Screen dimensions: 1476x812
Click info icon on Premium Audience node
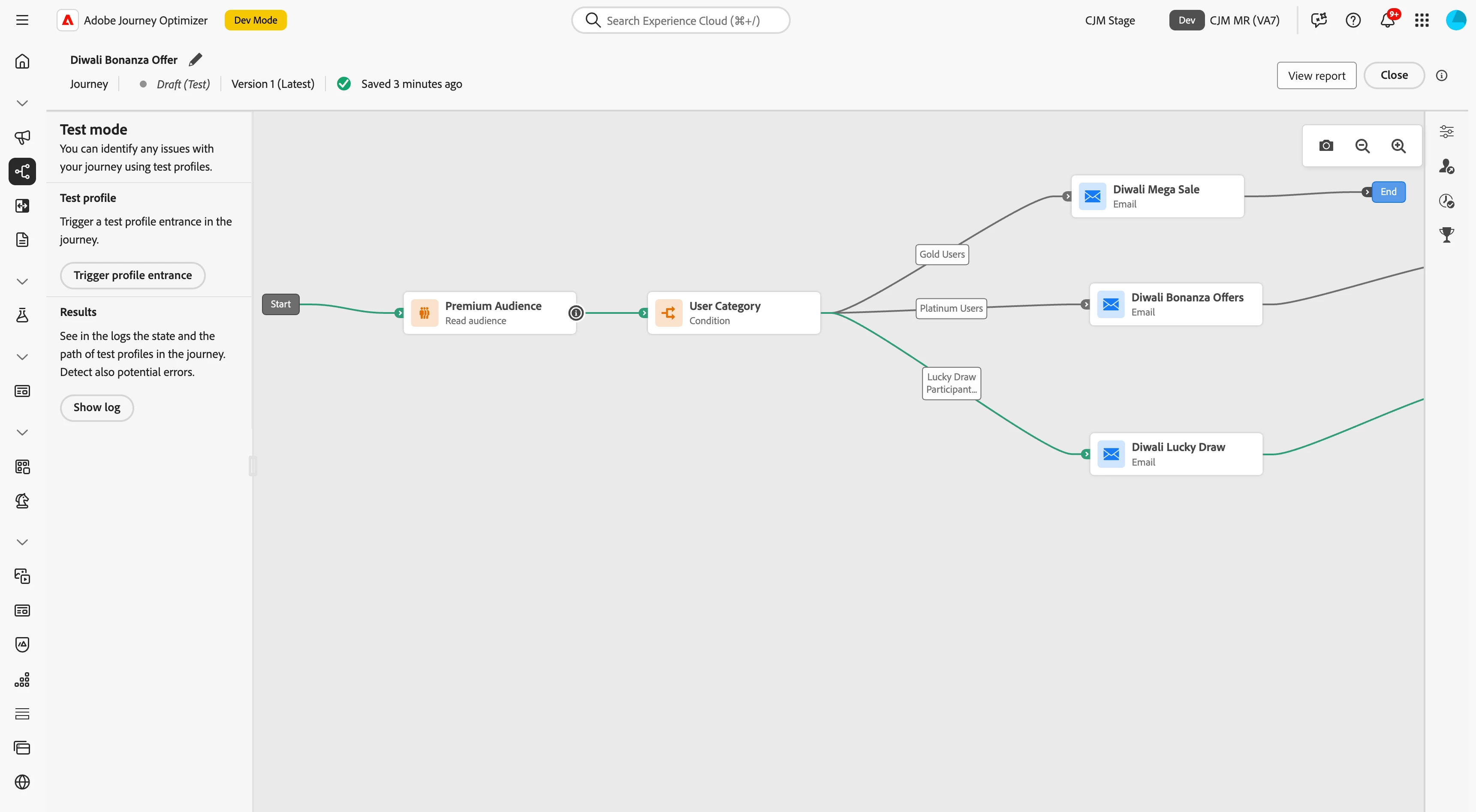tap(576, 313)
